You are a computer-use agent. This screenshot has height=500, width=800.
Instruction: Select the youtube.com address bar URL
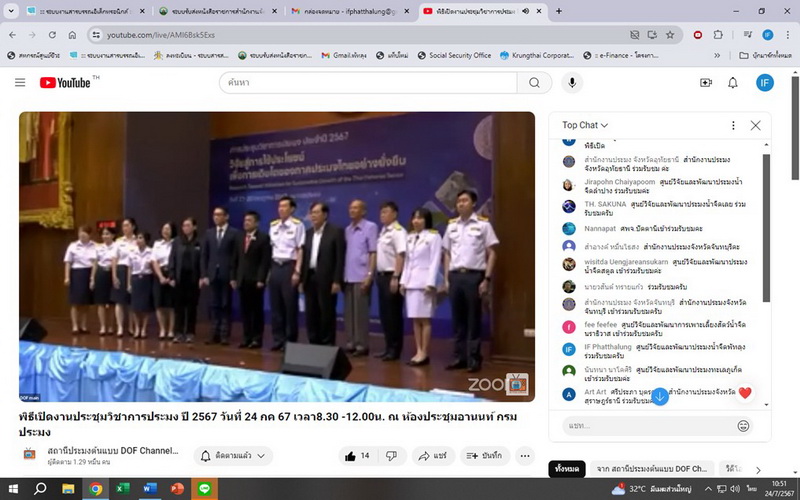[x=161, y=35]
